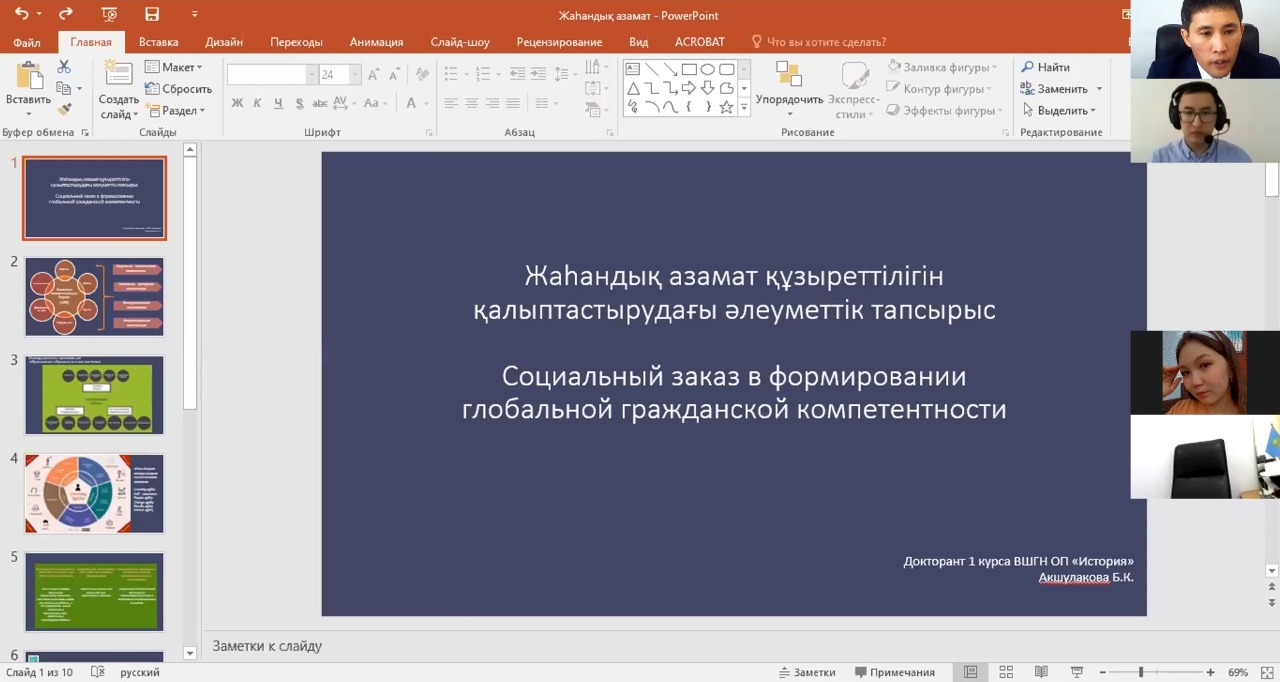Viewport: 1280px width, 682px height.
Task: Switch to the ACROBAT tab
Action: (x=700, y=42)
